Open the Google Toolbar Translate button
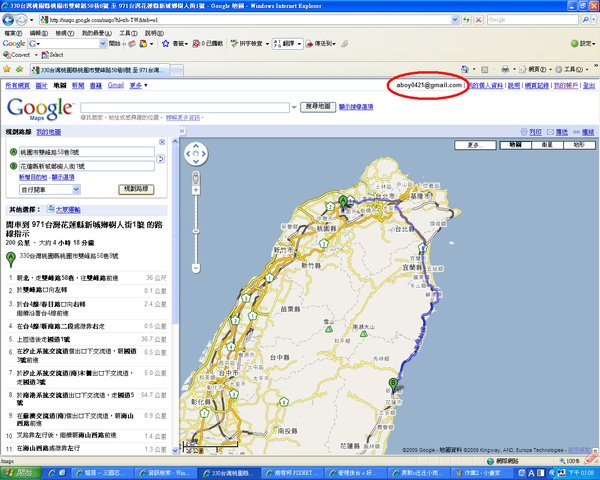The image size is (600, 480). pos(285,44)
